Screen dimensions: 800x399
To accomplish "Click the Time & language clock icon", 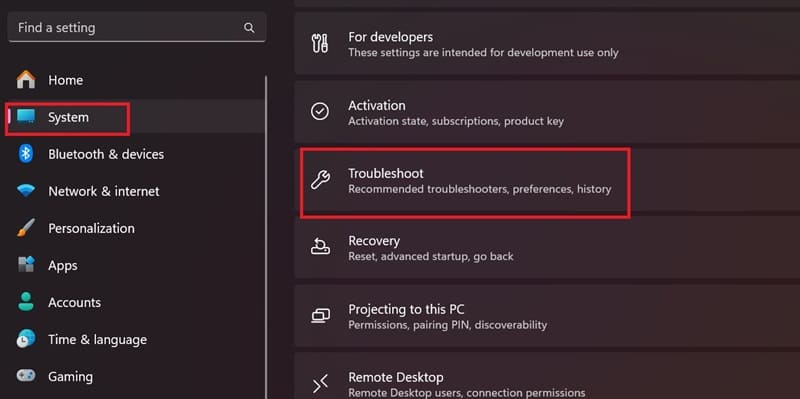I will (26, 339).
